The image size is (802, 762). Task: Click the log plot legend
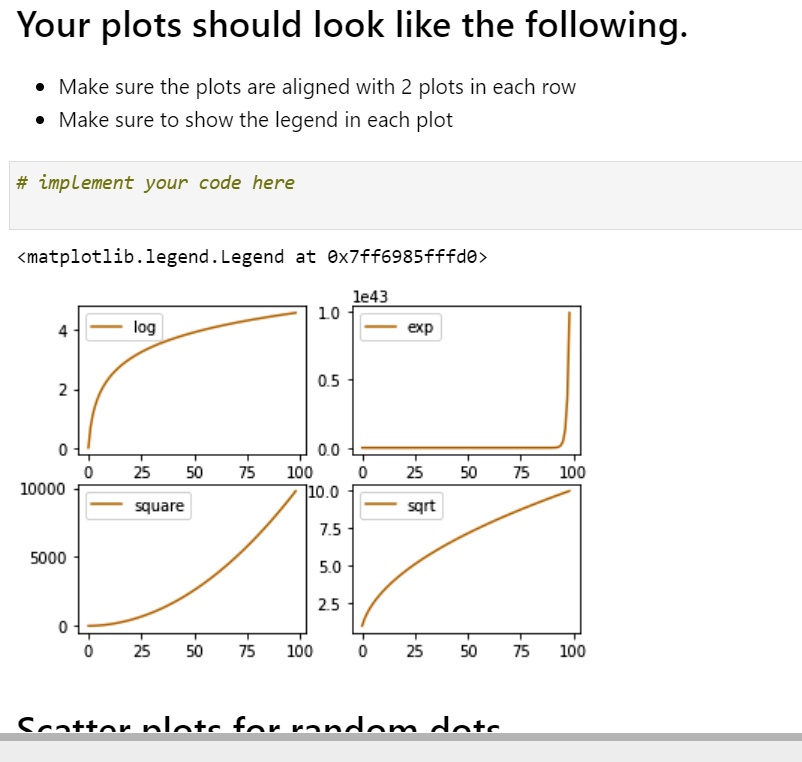pyautogui.click(x=124, y=327)
